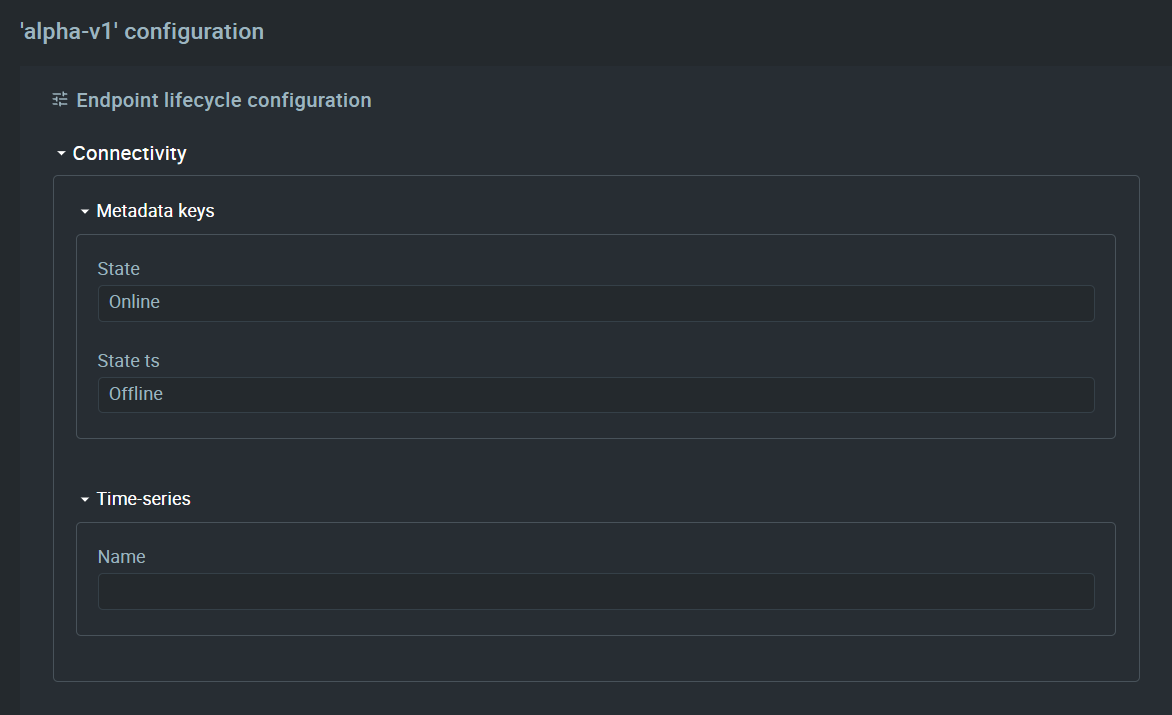Click the Name label under Time-series

[x=121, y=557]
